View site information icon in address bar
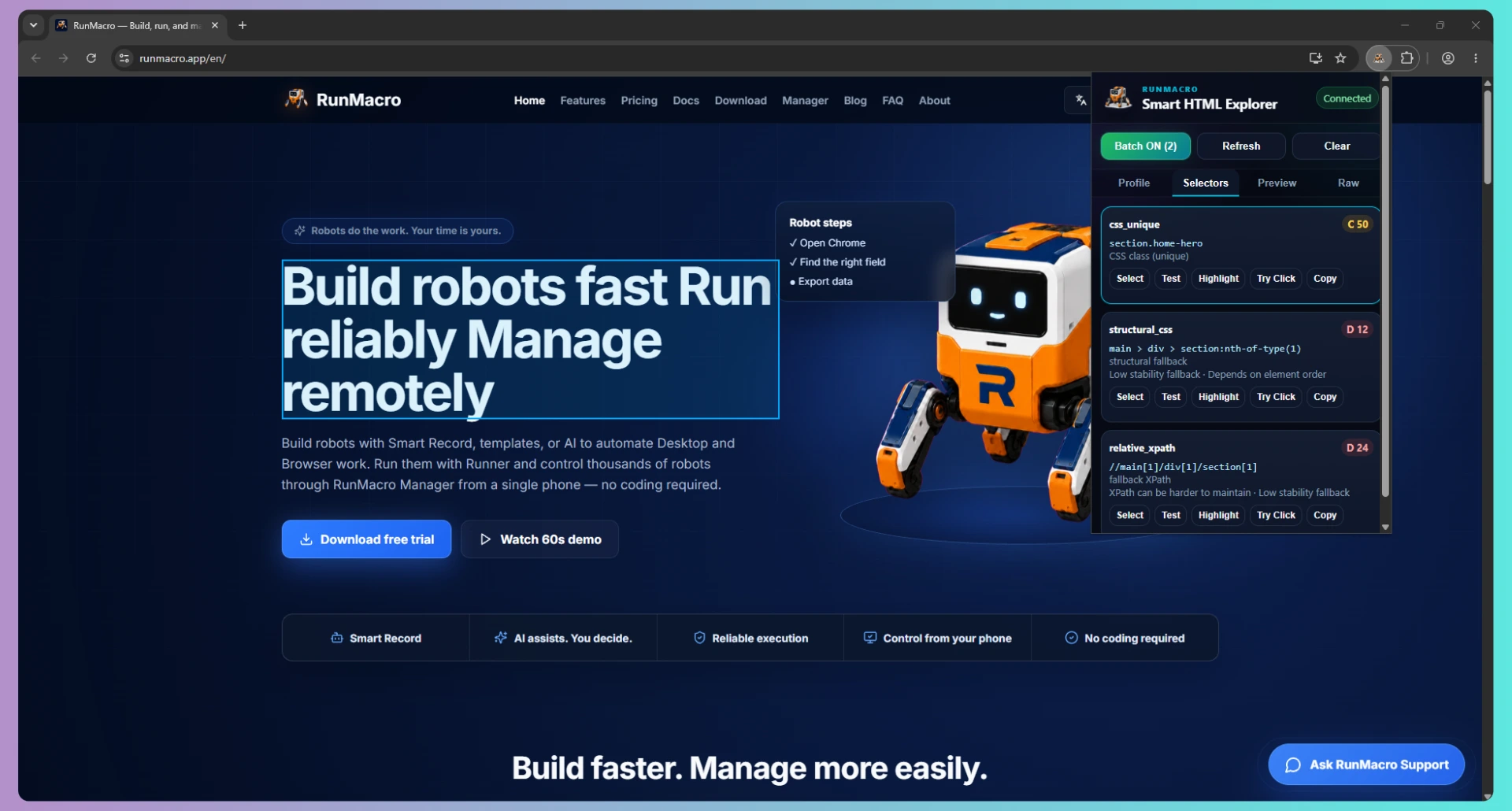 [124, 58]
